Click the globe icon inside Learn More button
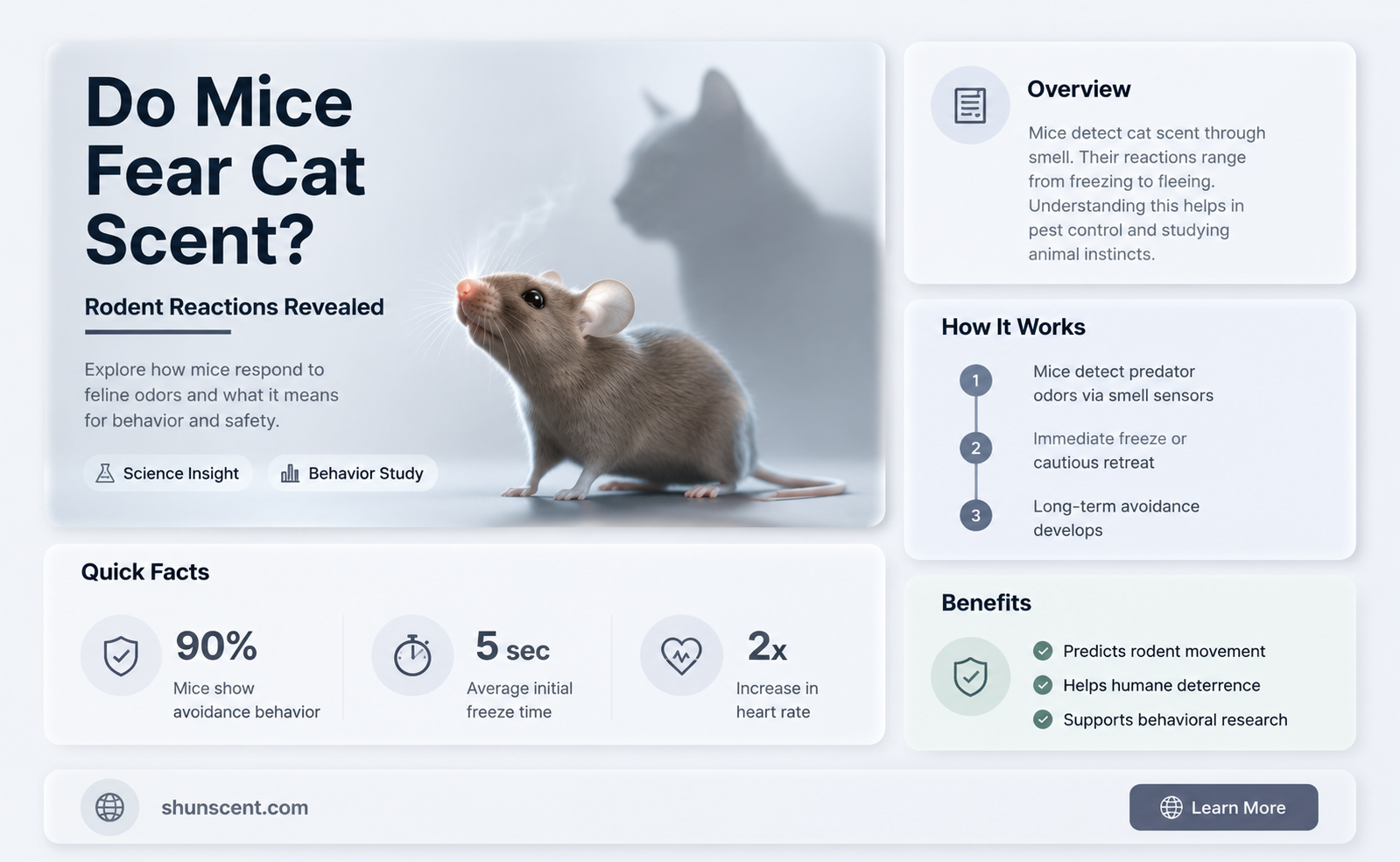 (x=1171, y=808)
